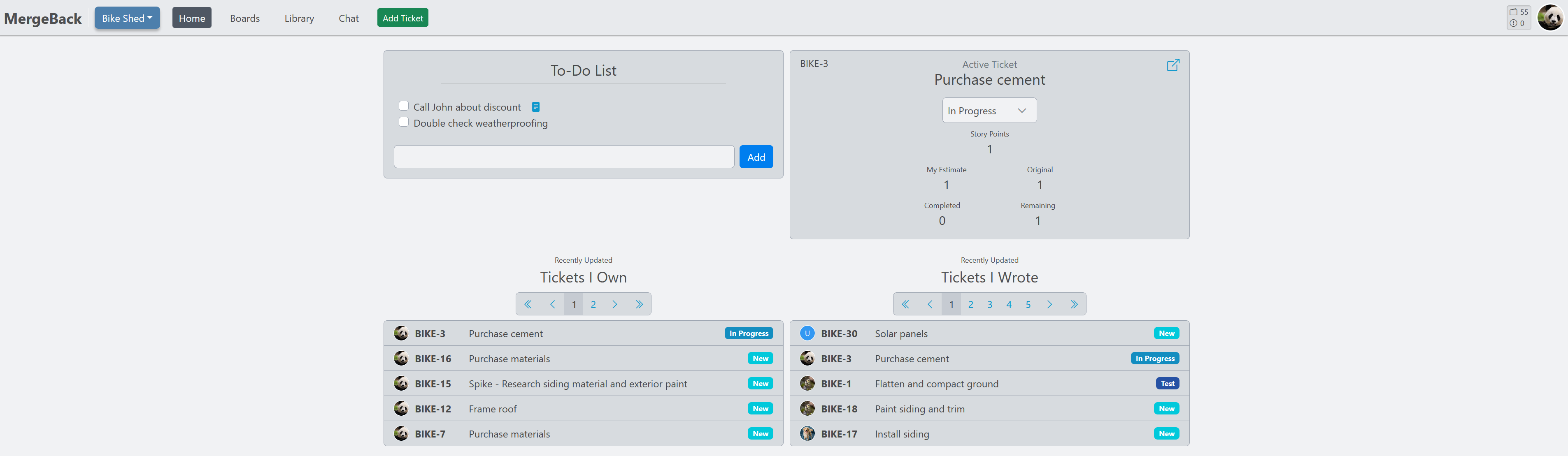
Task: Go to next page of Tickets I Own
Action: coord(615,305)
